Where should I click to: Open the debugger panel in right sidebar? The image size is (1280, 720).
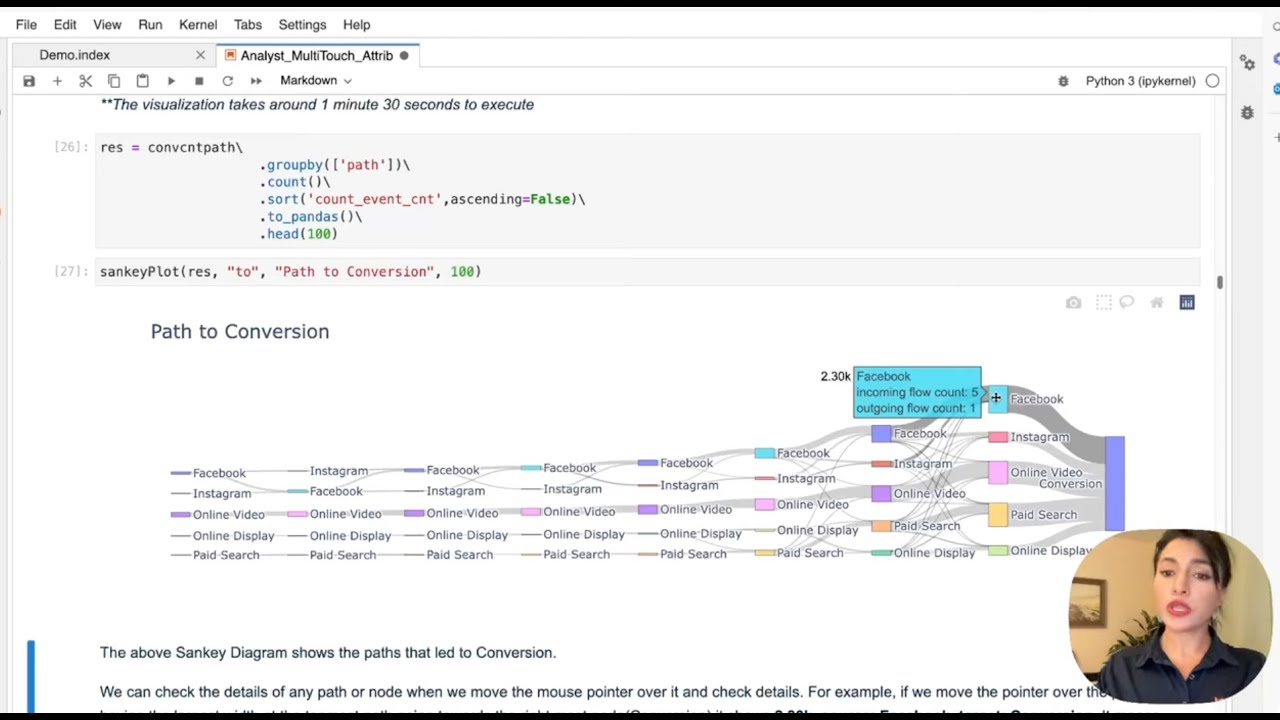1247,113
